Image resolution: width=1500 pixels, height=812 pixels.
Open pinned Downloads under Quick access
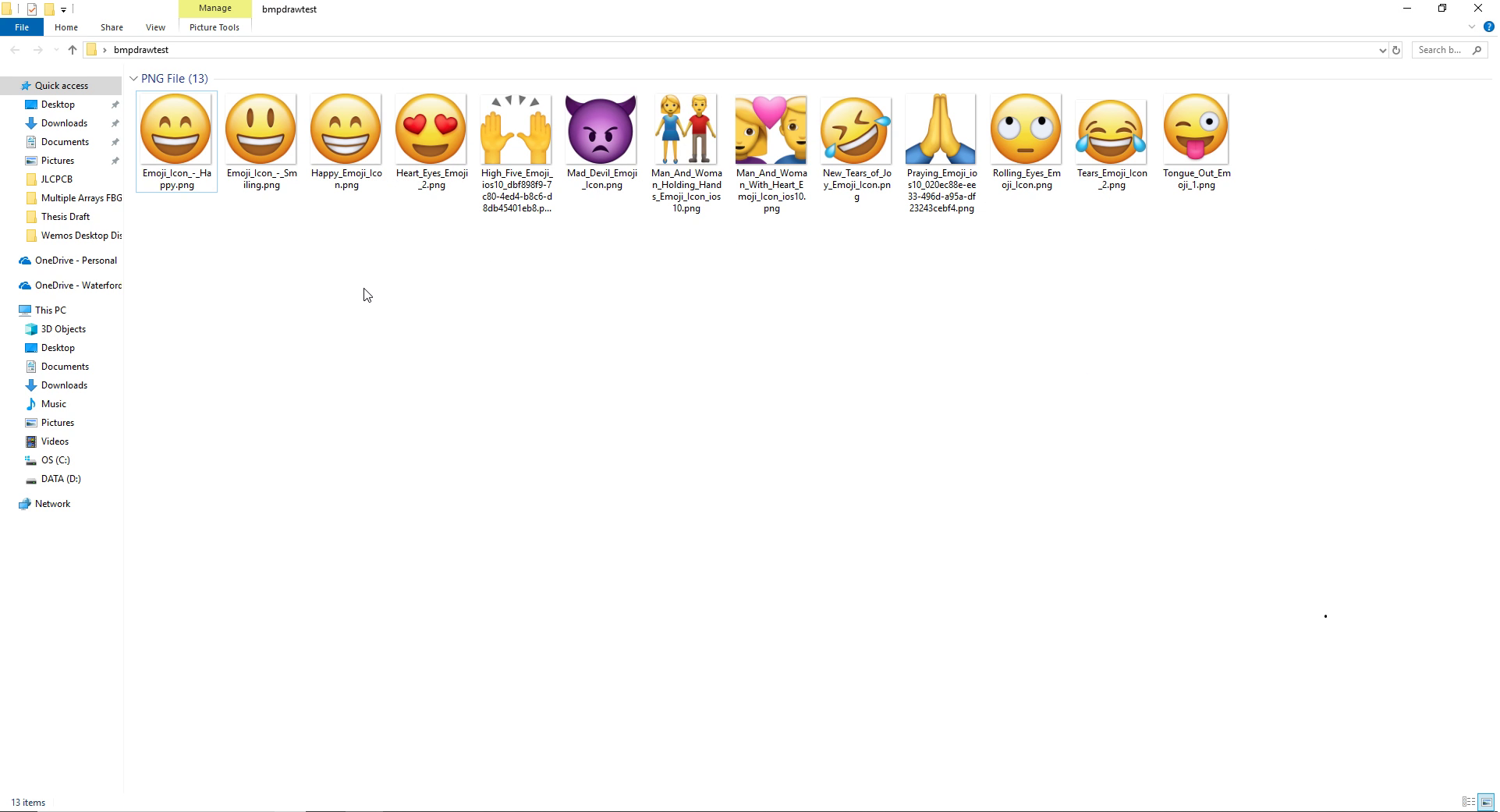point(64,123)
